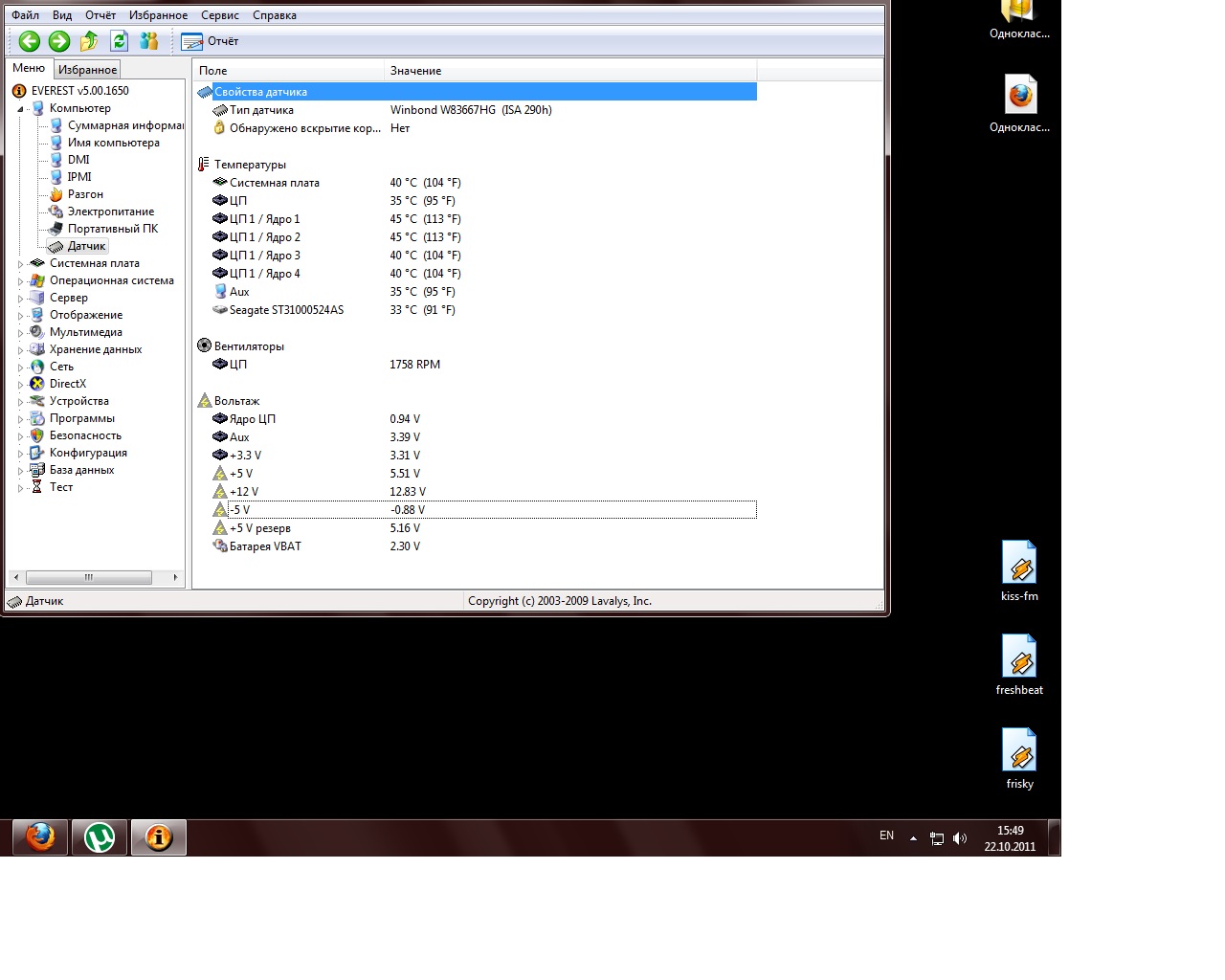Click the База данных icon in the tree
1225x980 pixels.
(x=37, y=470)
